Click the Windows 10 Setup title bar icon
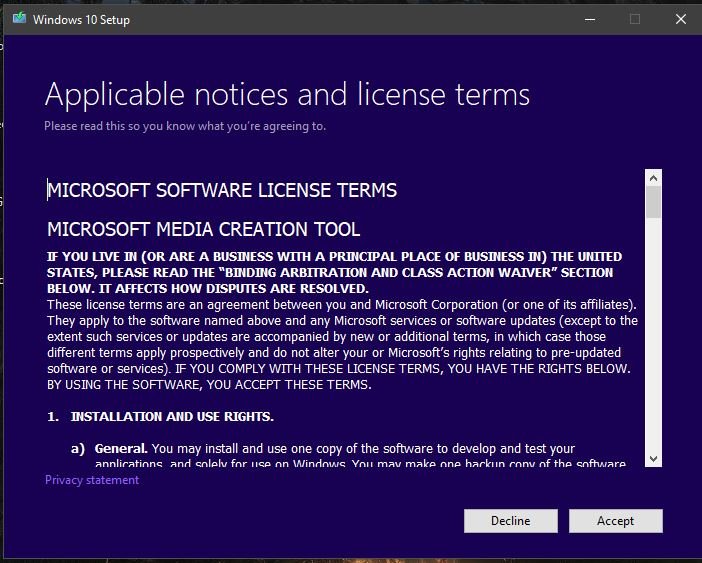Image resolution: width=702 pixels, height=563 pixels. coord(19,18)
